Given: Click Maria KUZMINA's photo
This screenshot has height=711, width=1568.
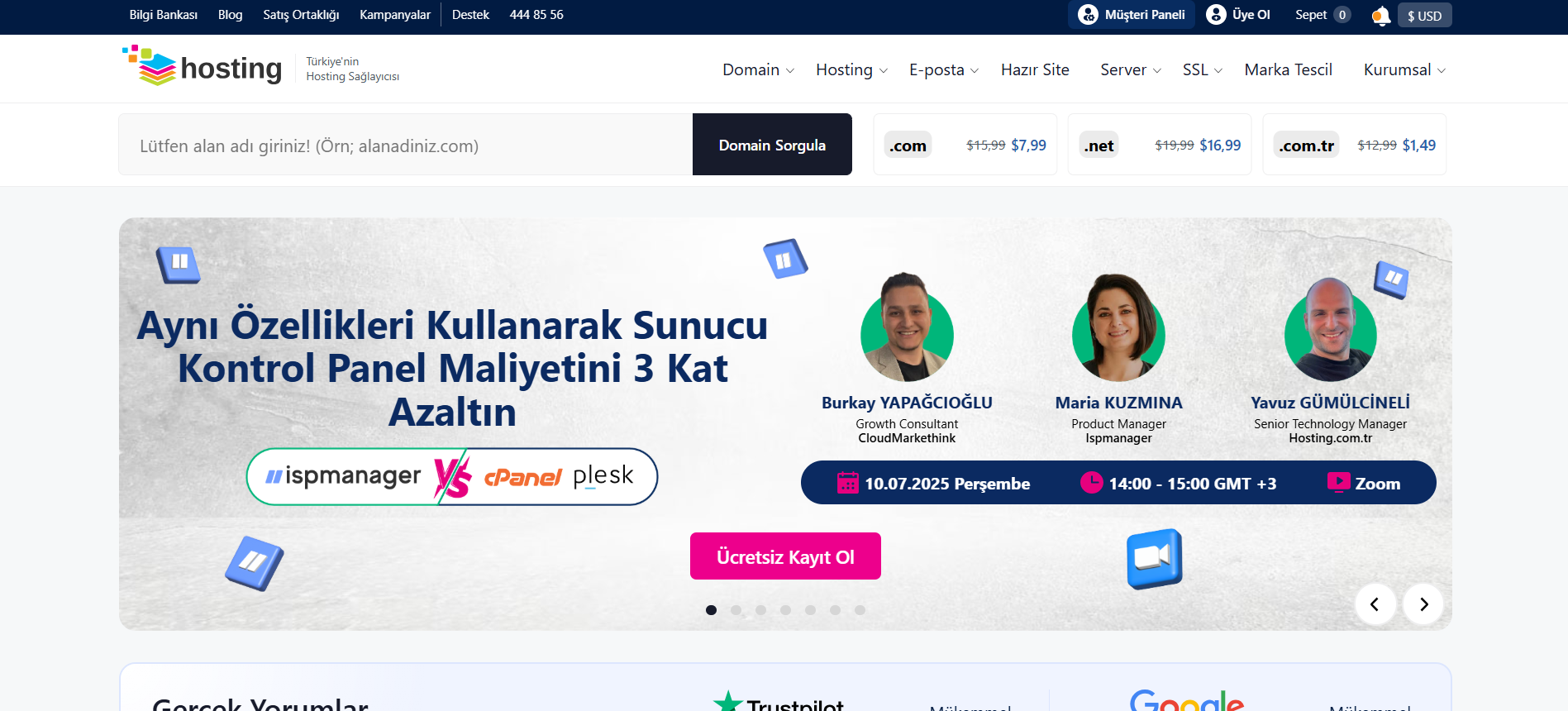Looking at the screenshot, I should click(x=1118, y=328).
